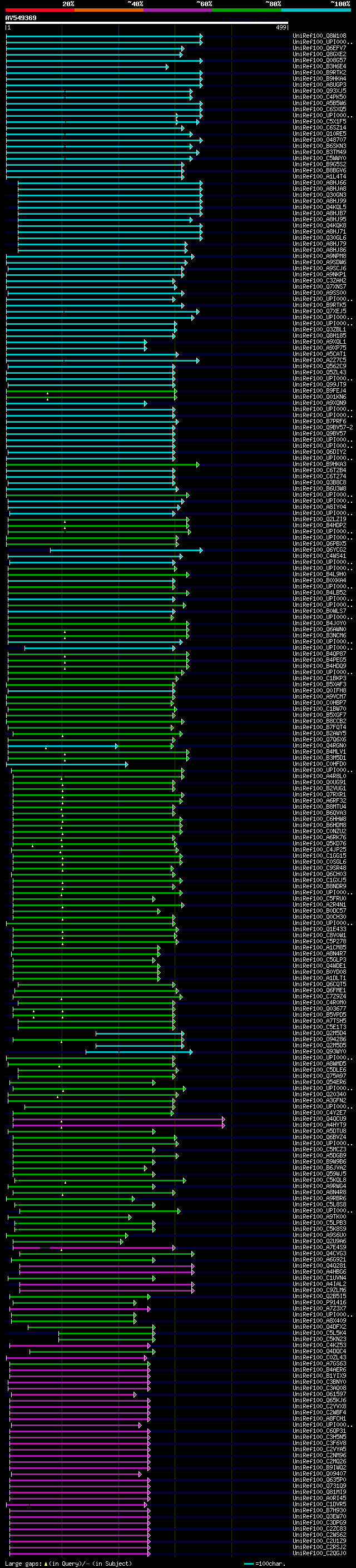The width and height of the screenshot is (356, 1568).
Task: Click the alignment bar for UniRef100_Q8W108
Action: (x=104, y=37)
